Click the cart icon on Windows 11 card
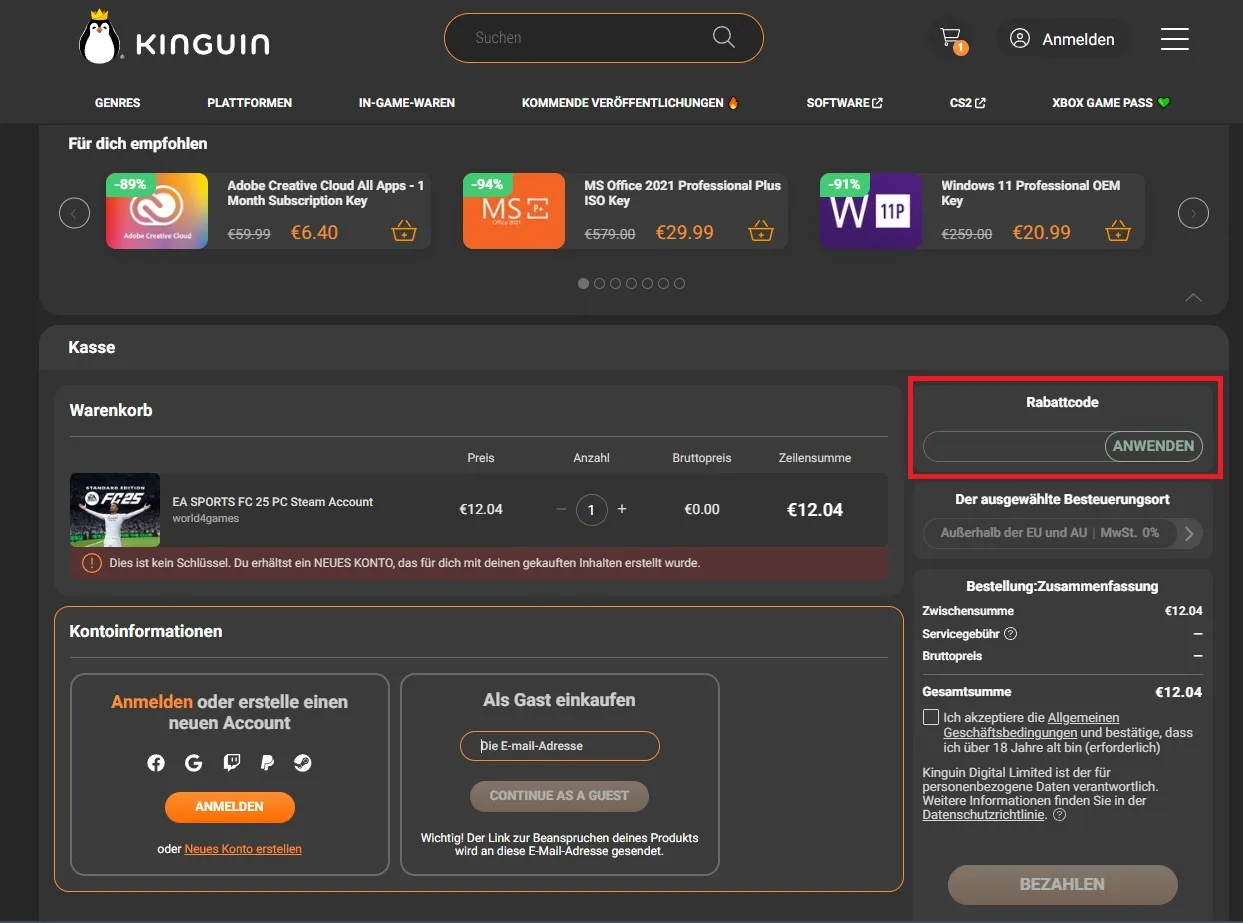Image resolution: width=1243 pixels, height=923 pixels. (1118, 231)
